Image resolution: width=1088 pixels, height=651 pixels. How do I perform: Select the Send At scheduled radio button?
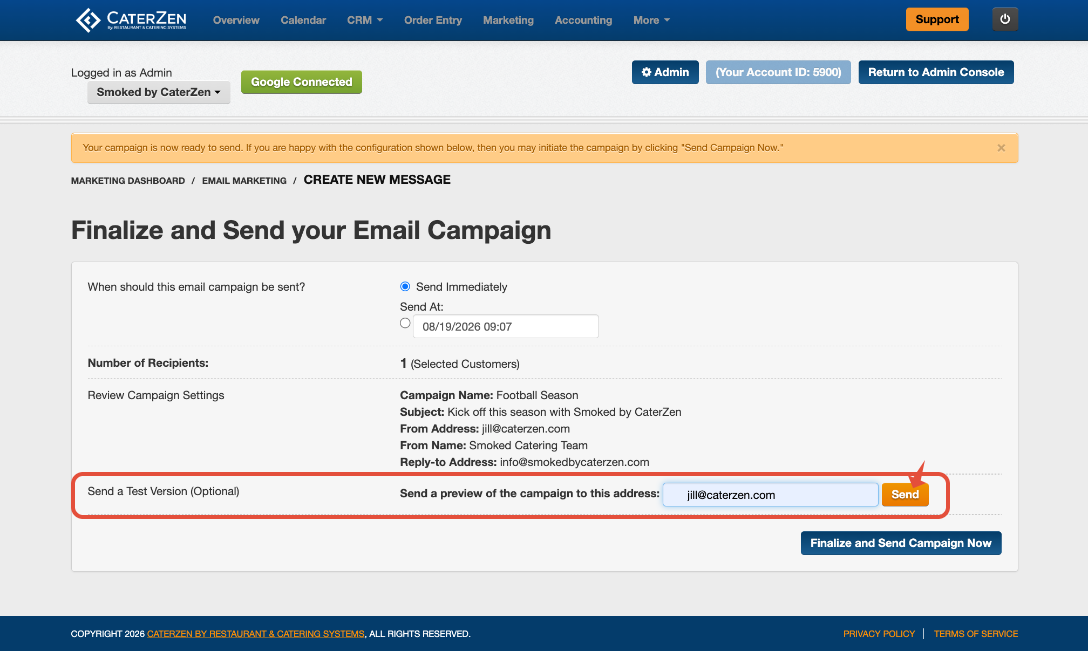[x=405, y=323]
